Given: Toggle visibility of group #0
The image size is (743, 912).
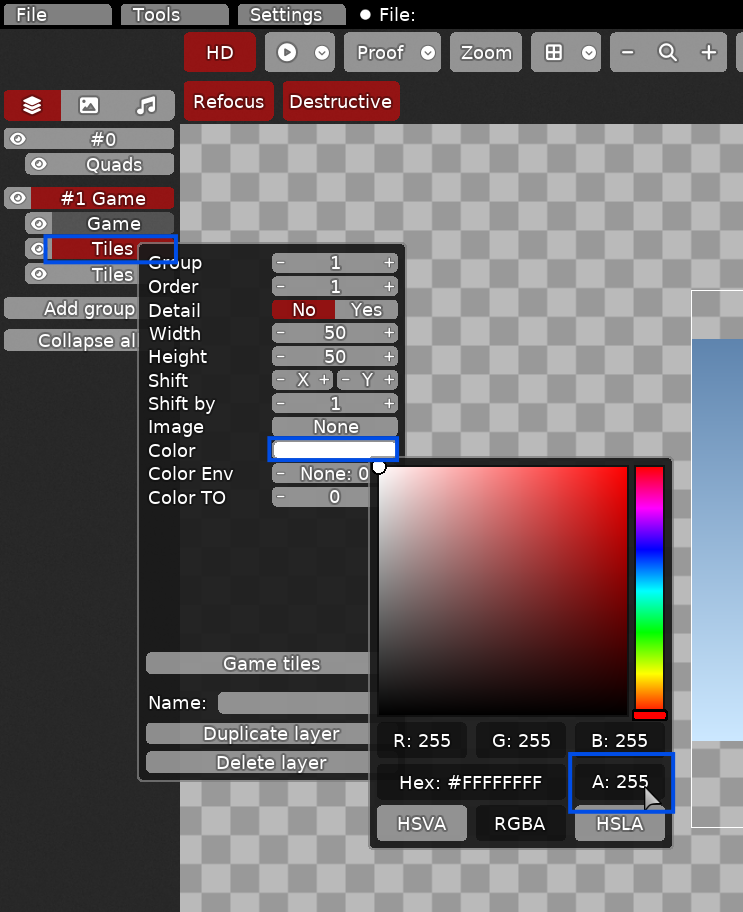Looking at the screenshot, I should coord(18,139).
